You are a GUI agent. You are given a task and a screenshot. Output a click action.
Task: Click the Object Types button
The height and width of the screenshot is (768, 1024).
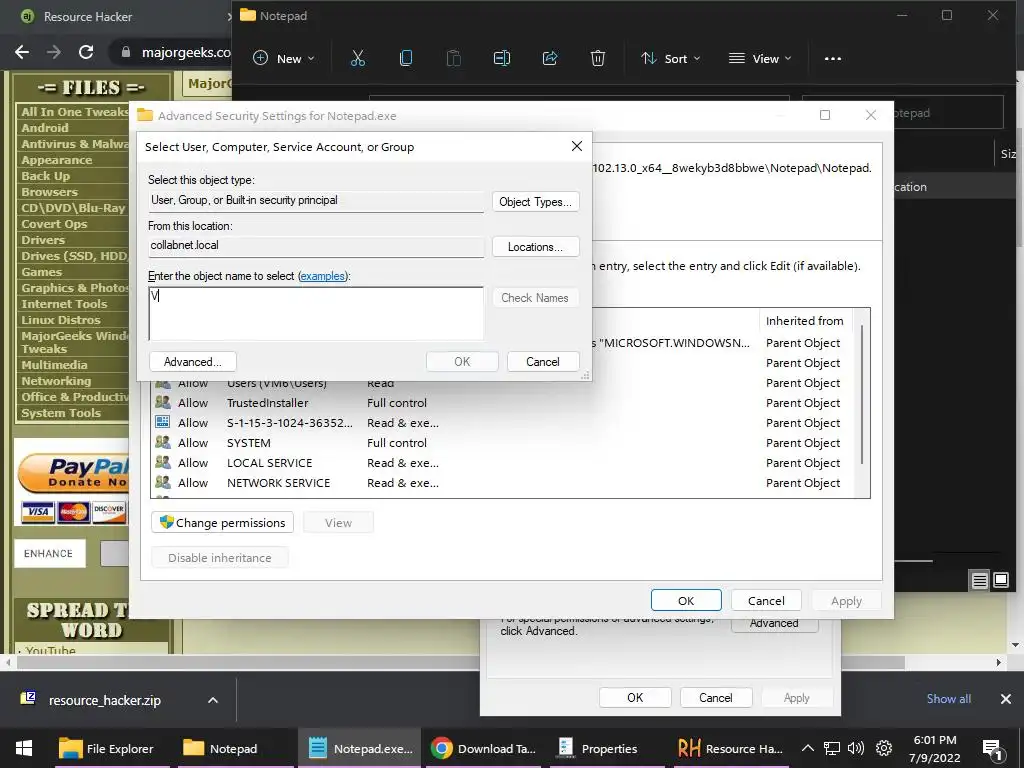[x=536, y=202]
